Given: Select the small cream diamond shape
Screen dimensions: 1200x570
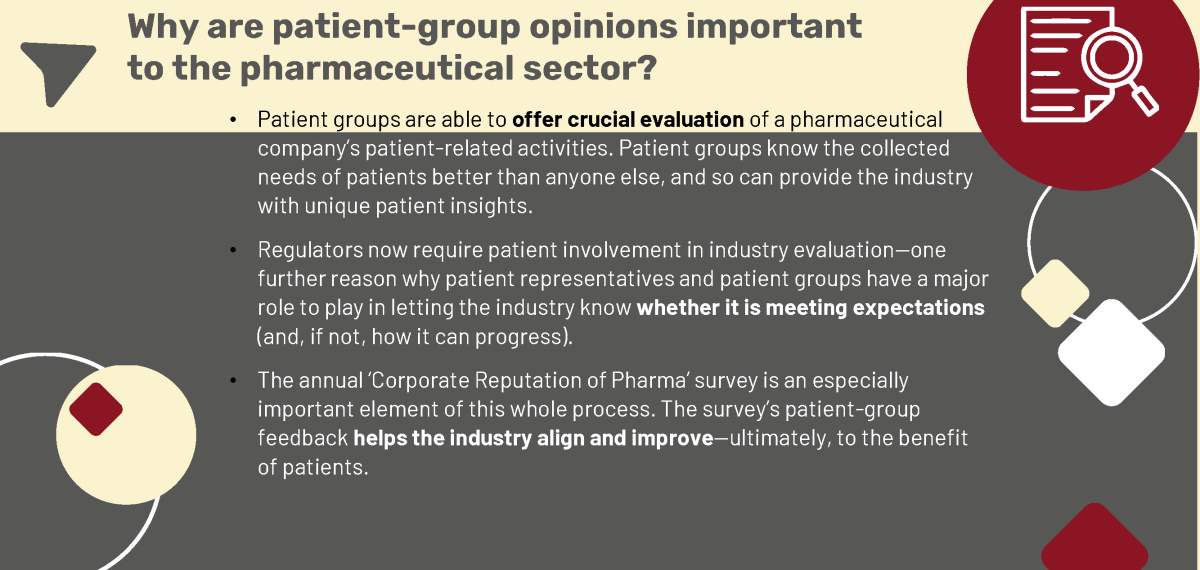Looking at the screenshot, I should point(1055,293).
